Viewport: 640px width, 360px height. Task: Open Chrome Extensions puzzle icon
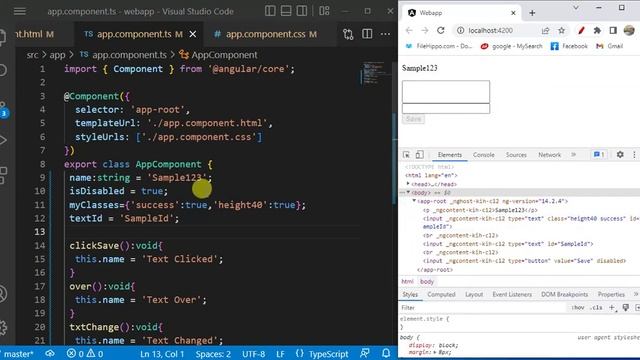click(597, 31)
